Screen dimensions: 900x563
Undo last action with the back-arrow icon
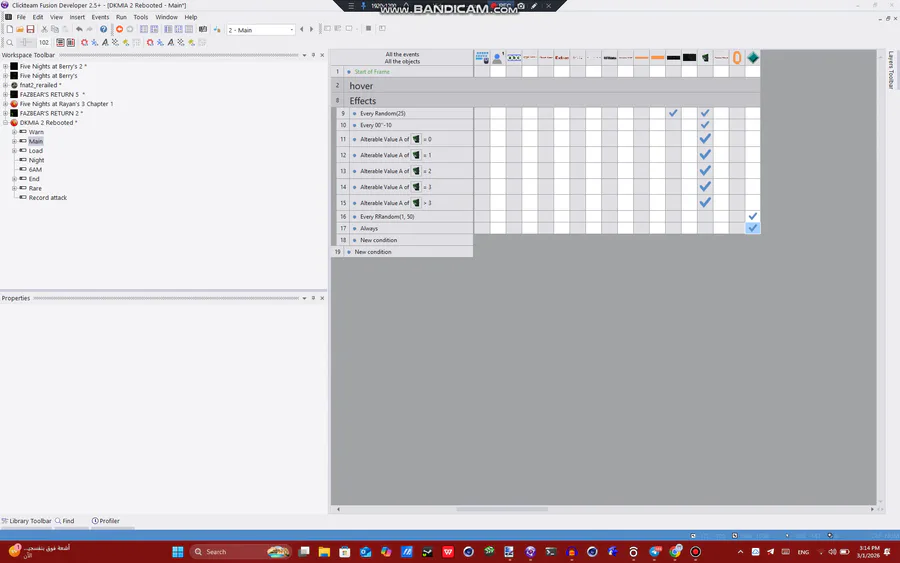pos(79,29)
